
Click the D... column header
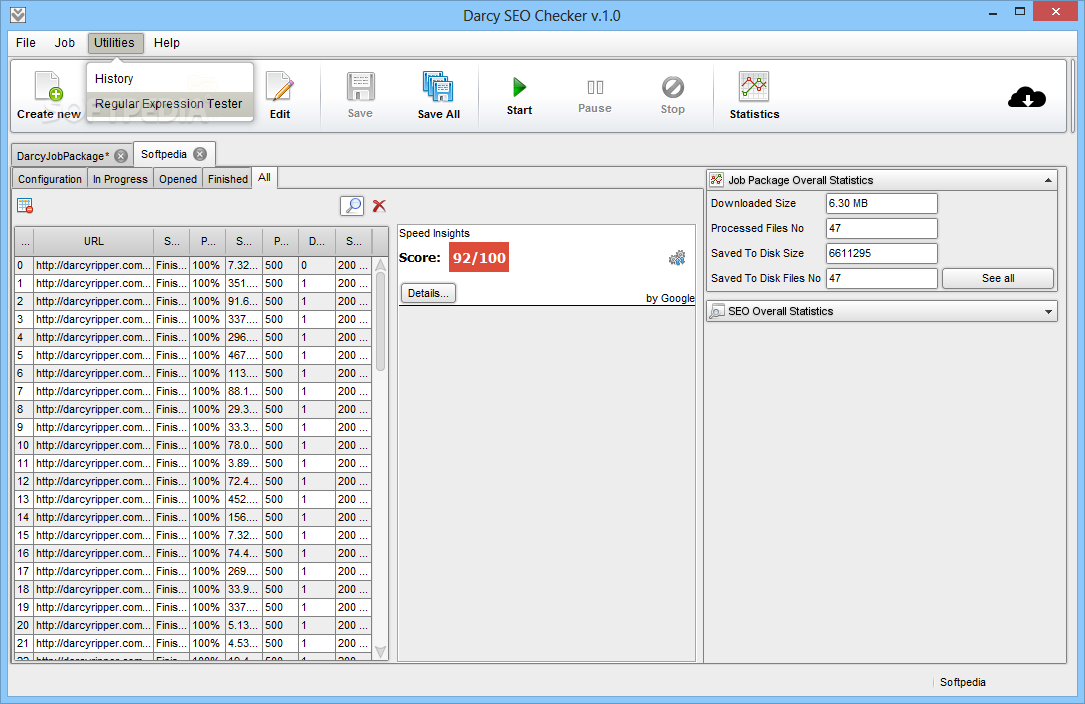pos(317,242)
